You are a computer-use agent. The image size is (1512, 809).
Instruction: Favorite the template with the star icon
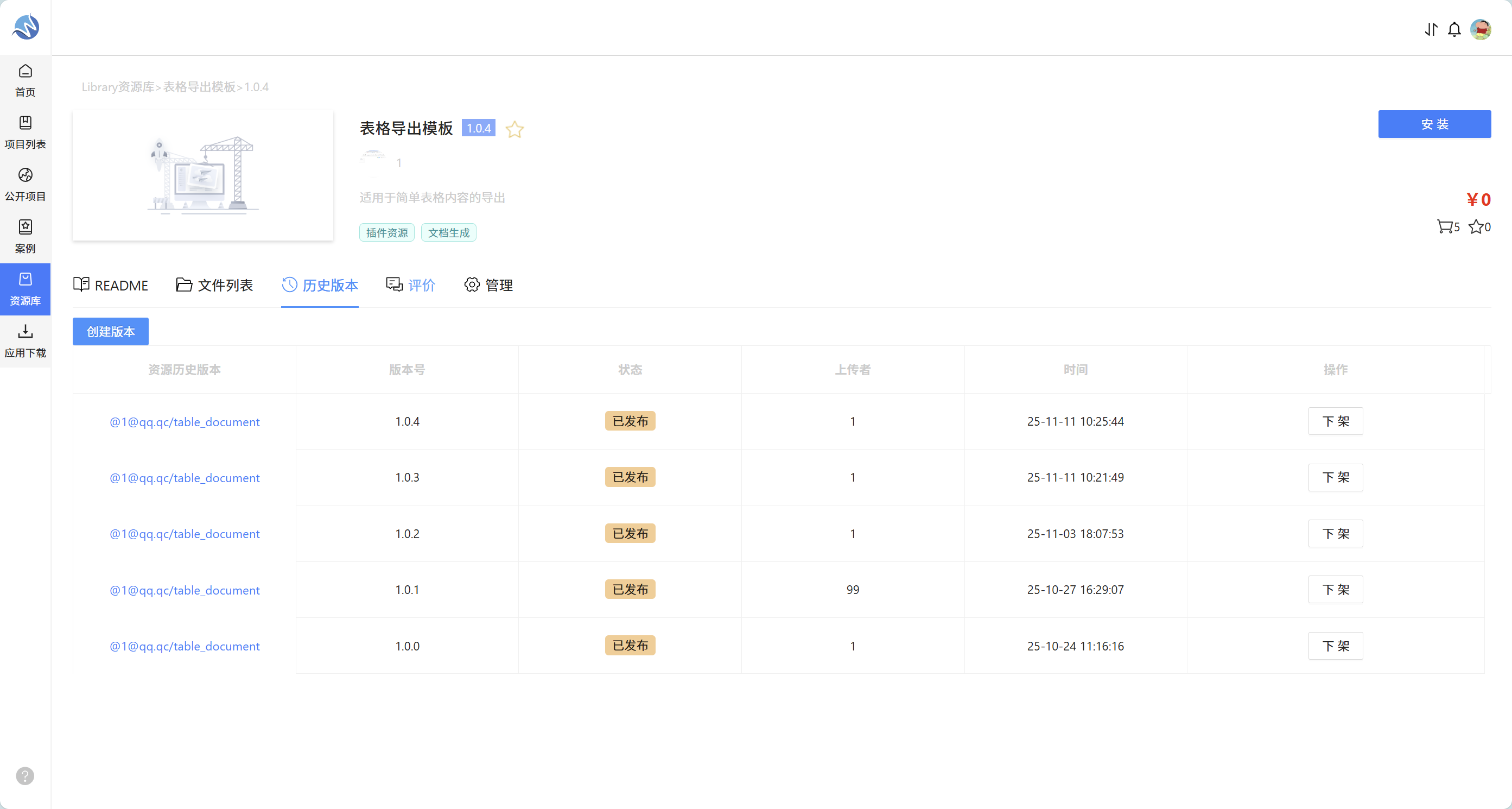click(514, 129)
